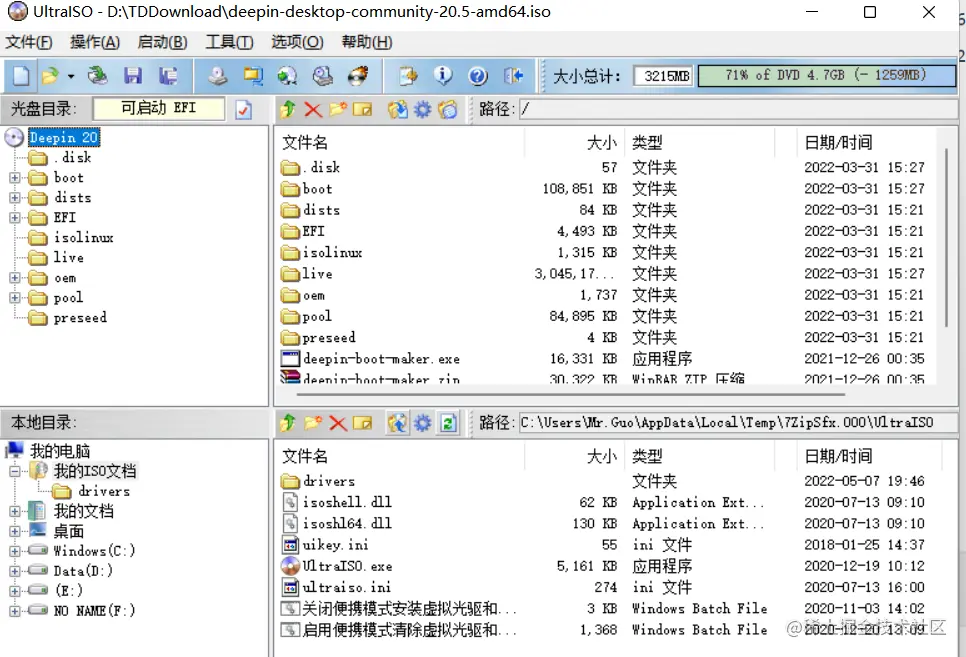Image resolution: width=966 pixels, height=657 pixels.
Task: Click the Make CD/DVD image icon
Action: click(x=217, y=76)
